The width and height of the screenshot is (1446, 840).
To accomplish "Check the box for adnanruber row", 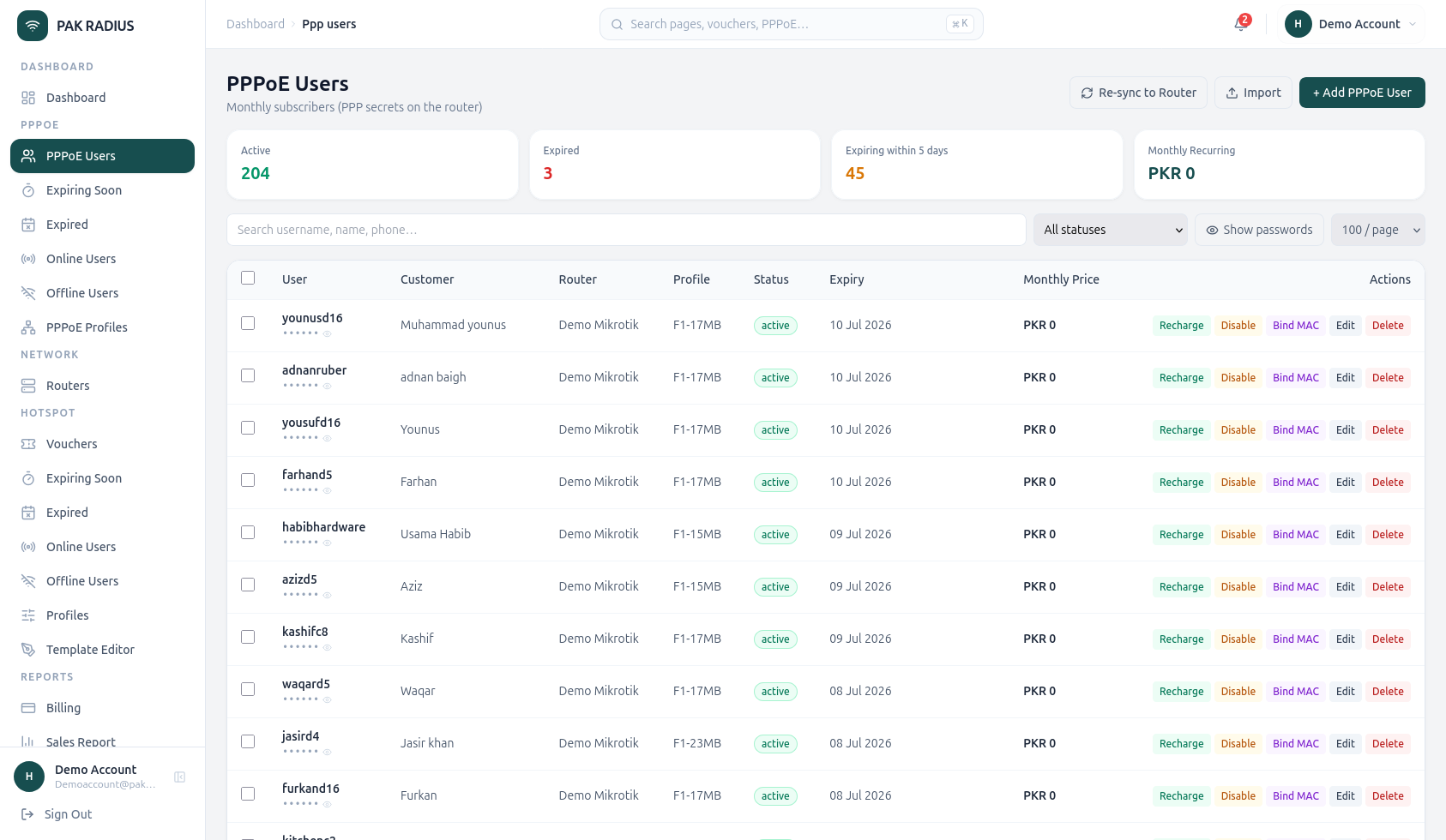I will 248,375.
